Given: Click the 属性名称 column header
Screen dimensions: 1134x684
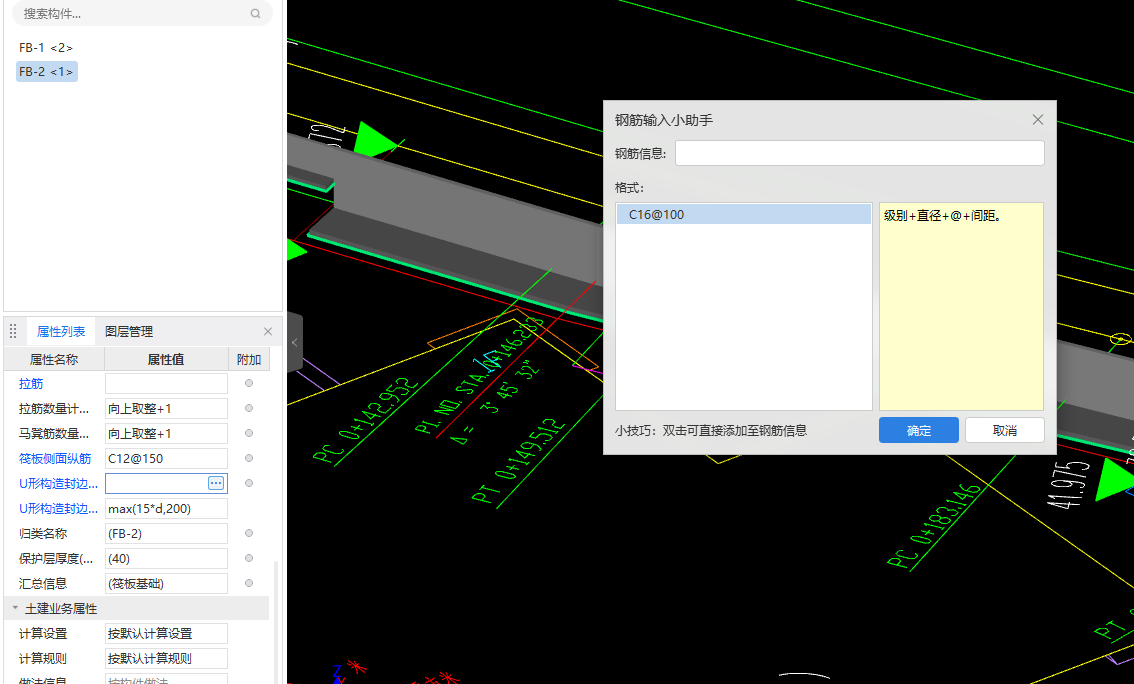Looking at the screenshot, I should tap(54, 359).
